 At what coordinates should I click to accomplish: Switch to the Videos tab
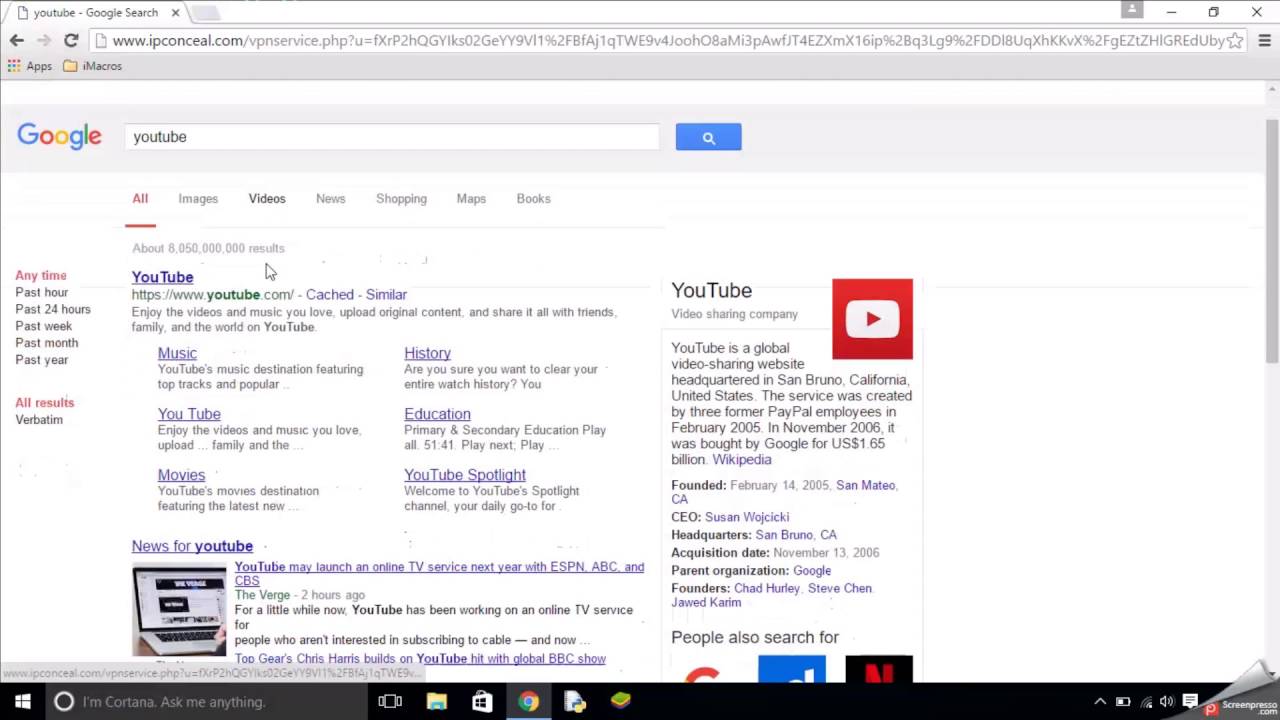coord(267,198)
